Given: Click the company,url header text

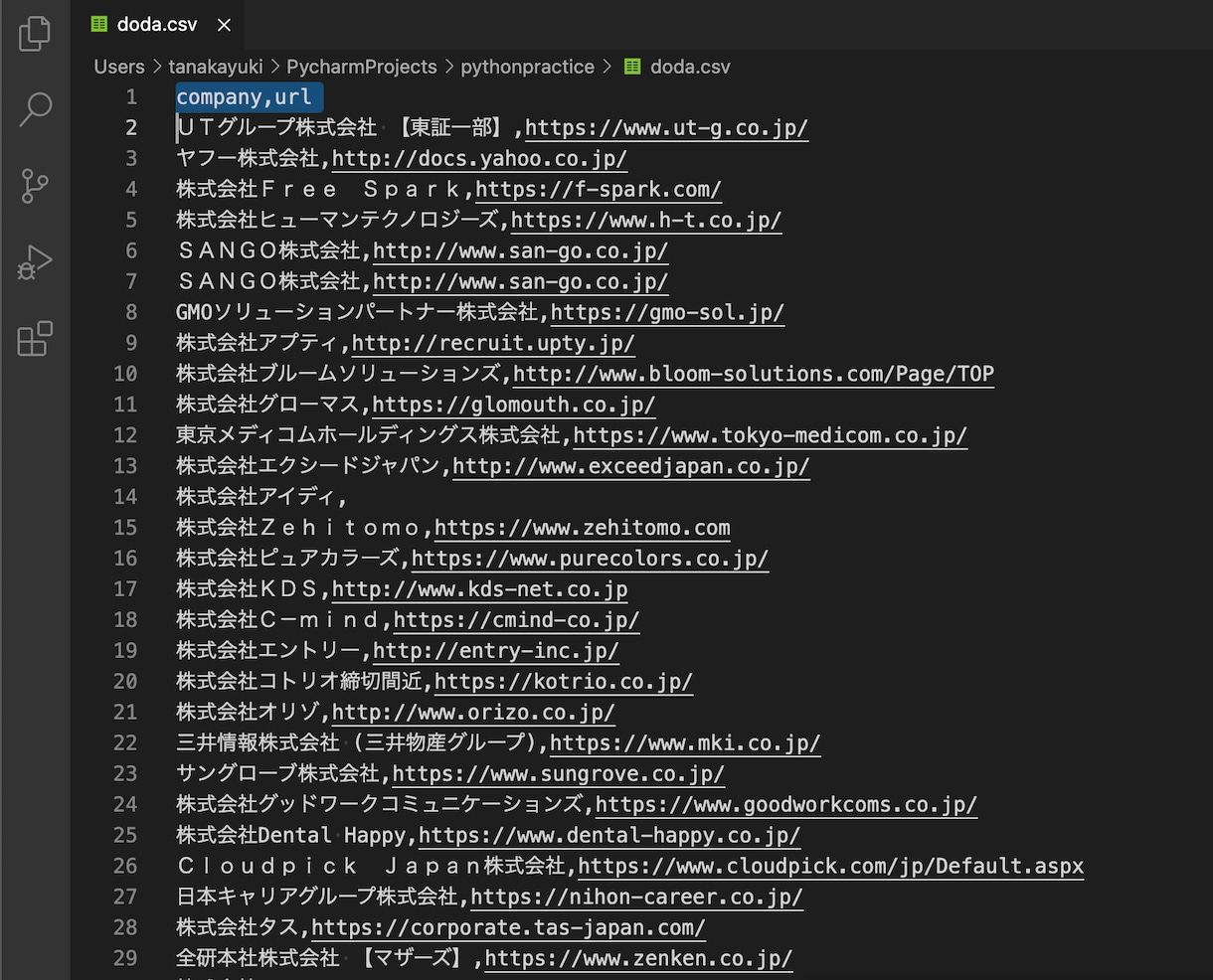Looking at the screenshot, I should pyautogui.click(x=245, y=96).
